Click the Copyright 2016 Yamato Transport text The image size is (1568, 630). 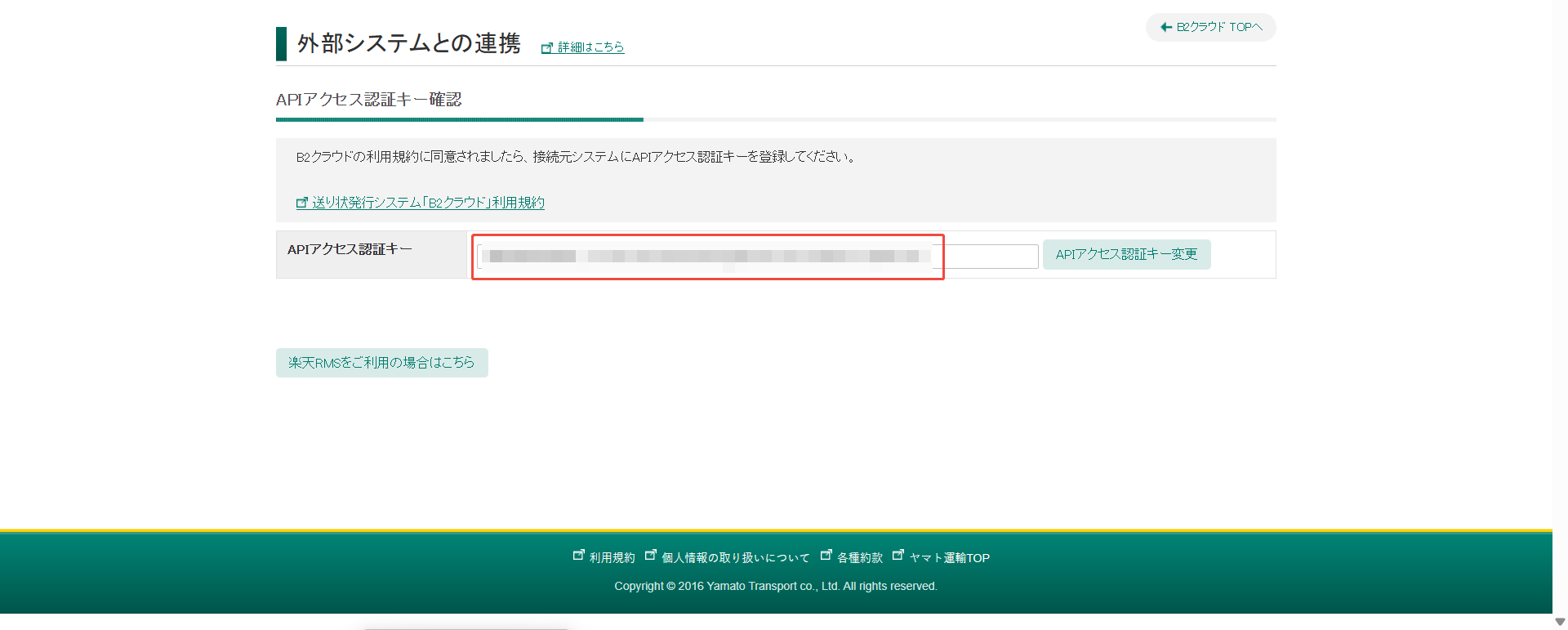776,586
